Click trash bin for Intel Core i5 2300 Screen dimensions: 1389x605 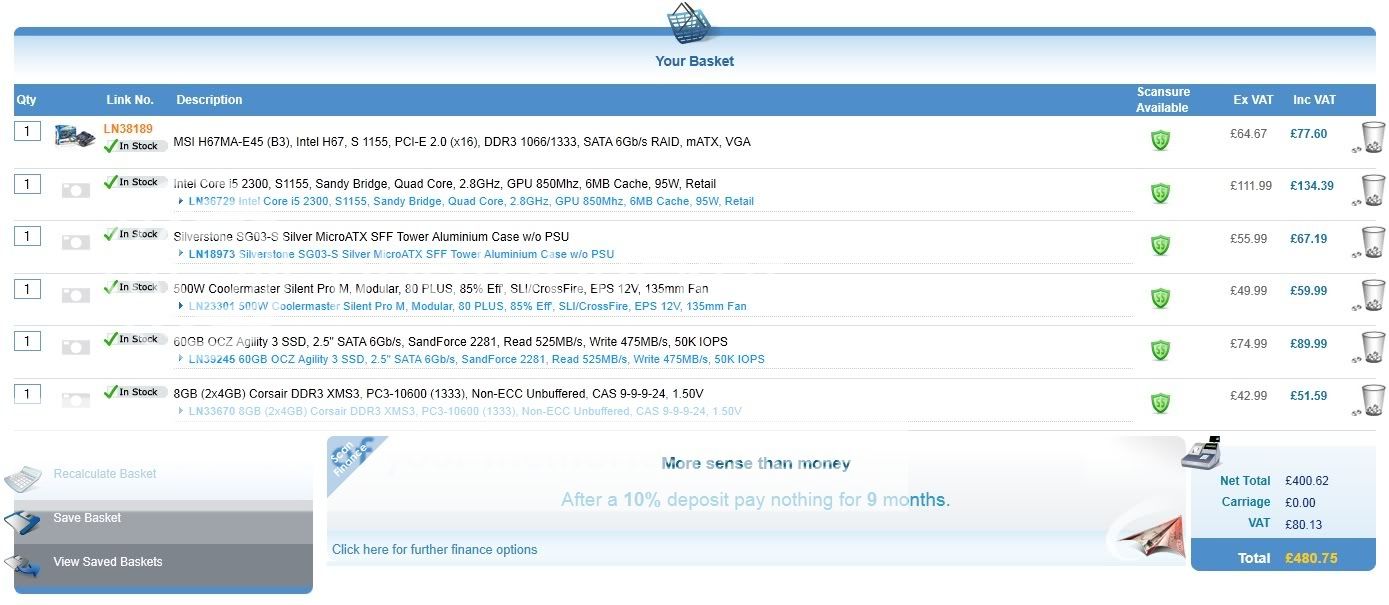(1373, 189)
